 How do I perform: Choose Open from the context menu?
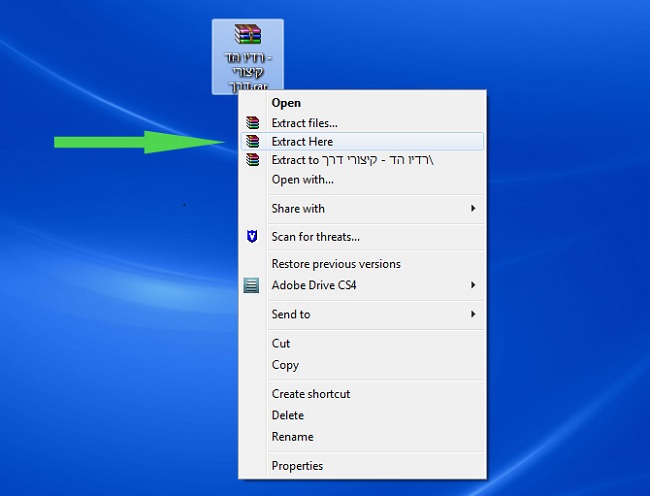(362, 103)
